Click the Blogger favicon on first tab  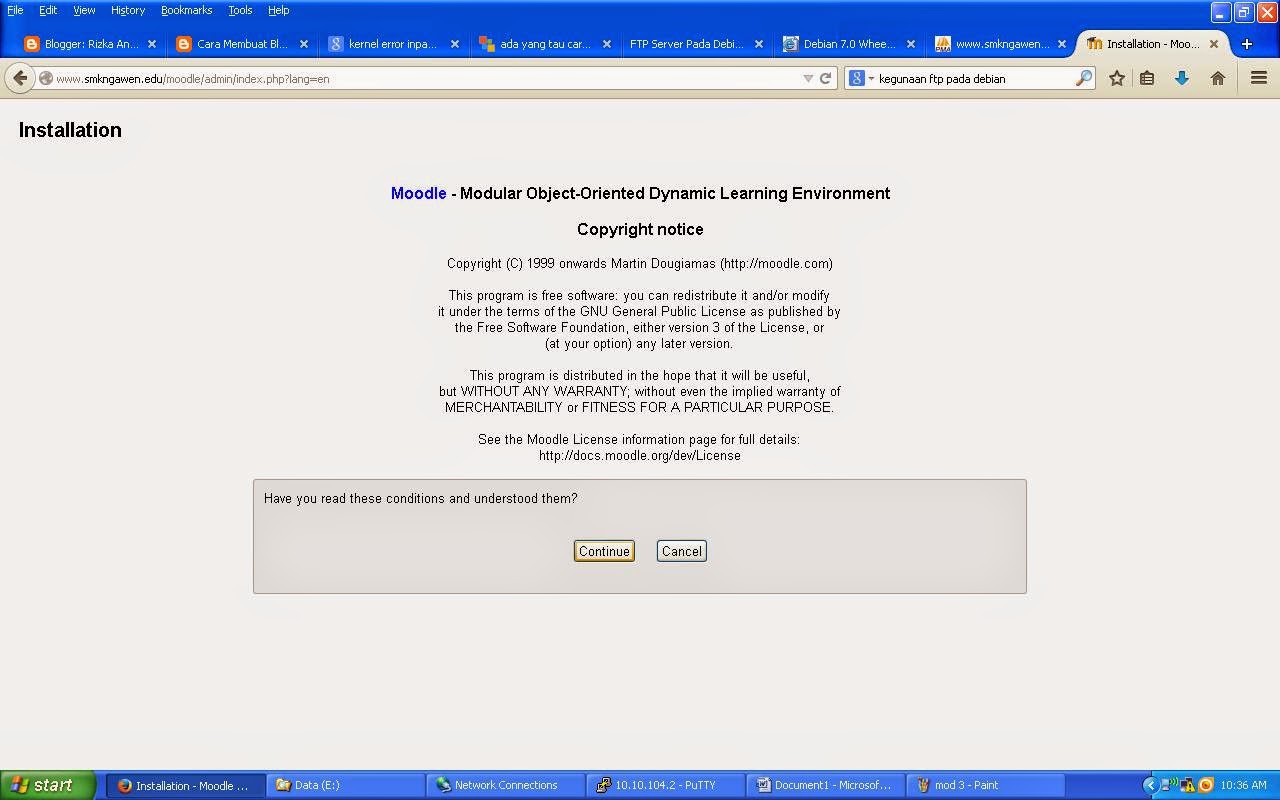coord(31,44)
